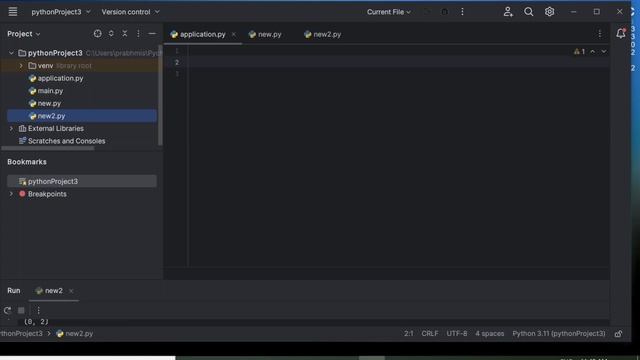Open the Notifications bell icon
640x360 pixels.
[621, 33]
